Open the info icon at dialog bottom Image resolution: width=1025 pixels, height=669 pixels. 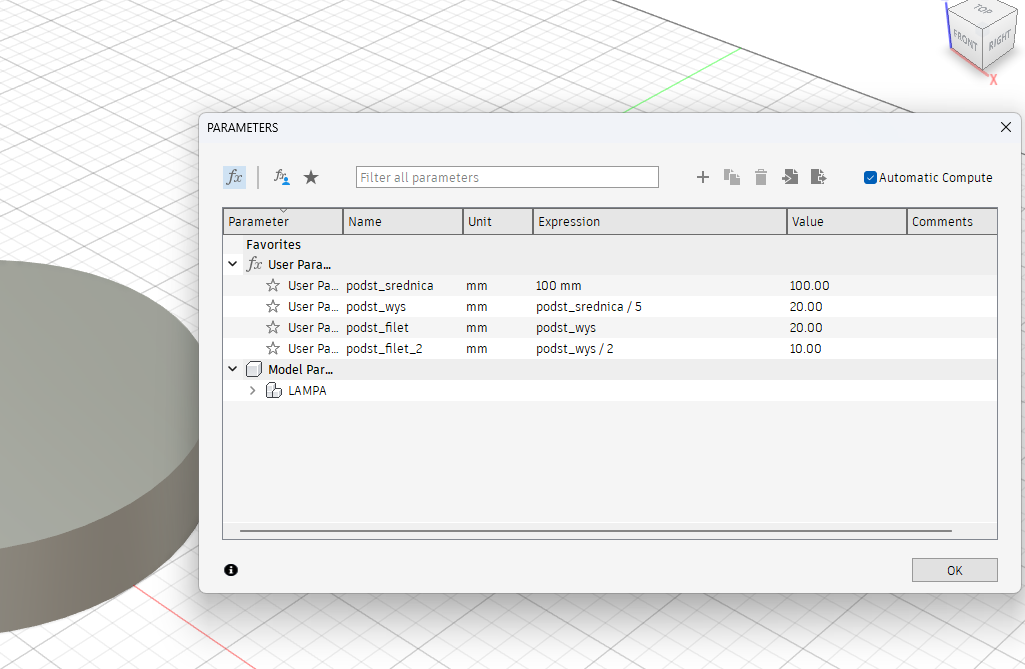pos(231,570)
